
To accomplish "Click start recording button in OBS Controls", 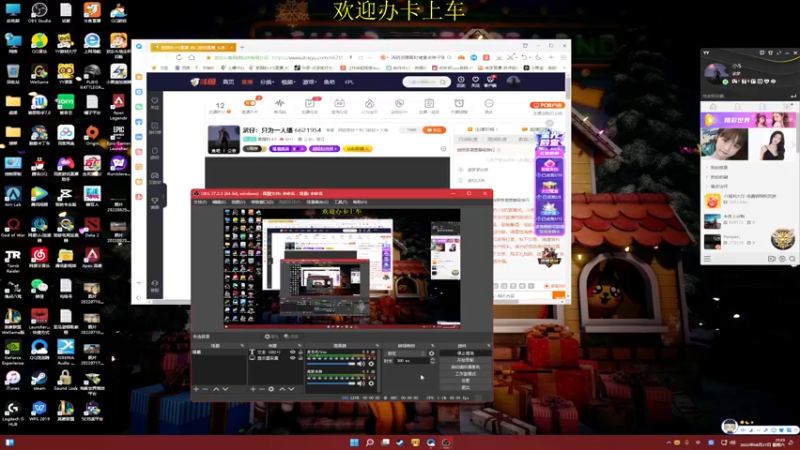I will [465, 360].
